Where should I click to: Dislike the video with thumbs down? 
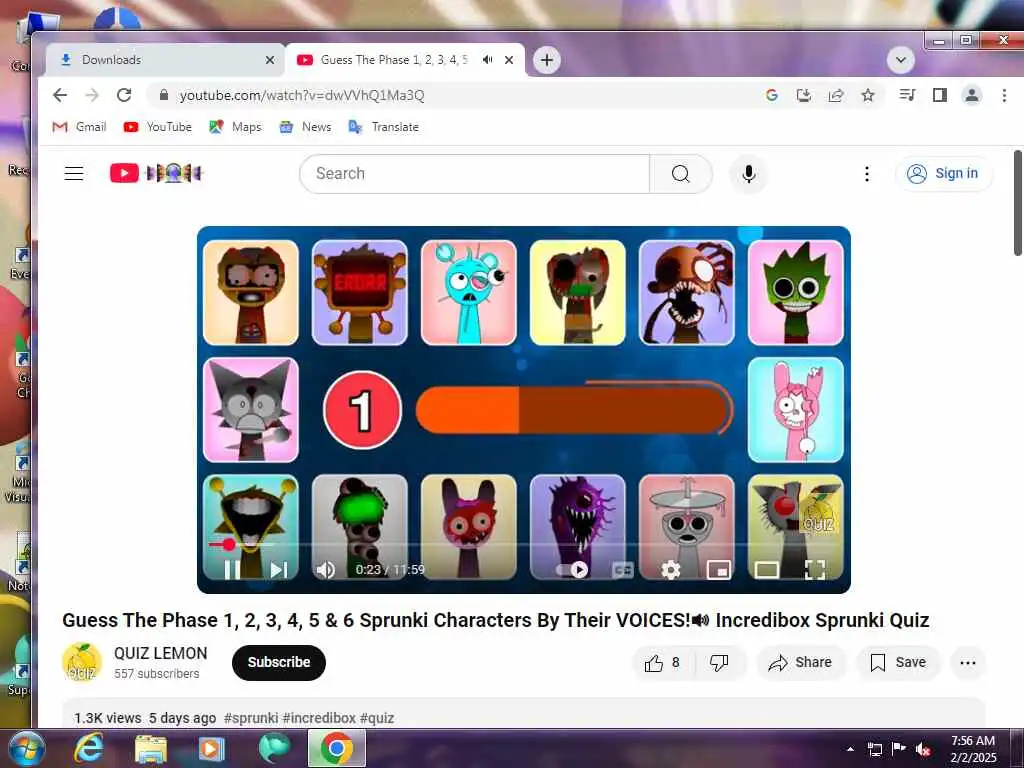[x=719, y=663]
